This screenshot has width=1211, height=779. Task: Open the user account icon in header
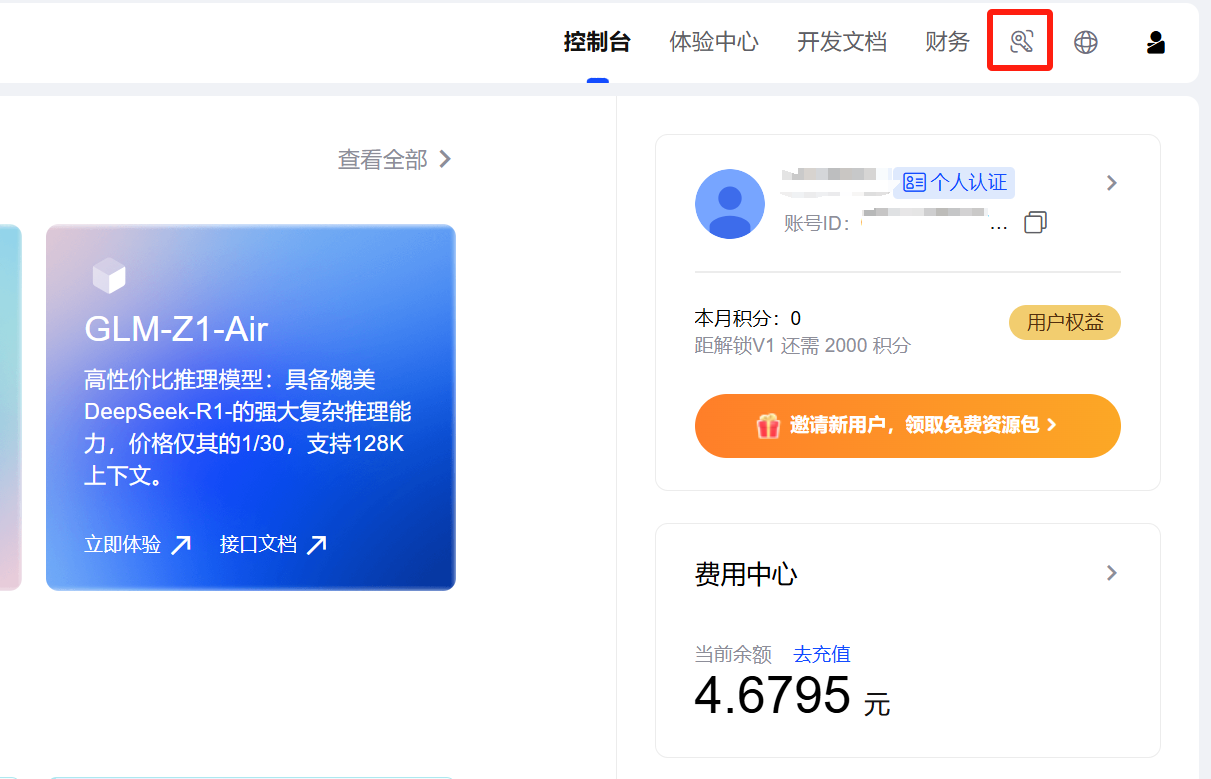coord(1156,42)
